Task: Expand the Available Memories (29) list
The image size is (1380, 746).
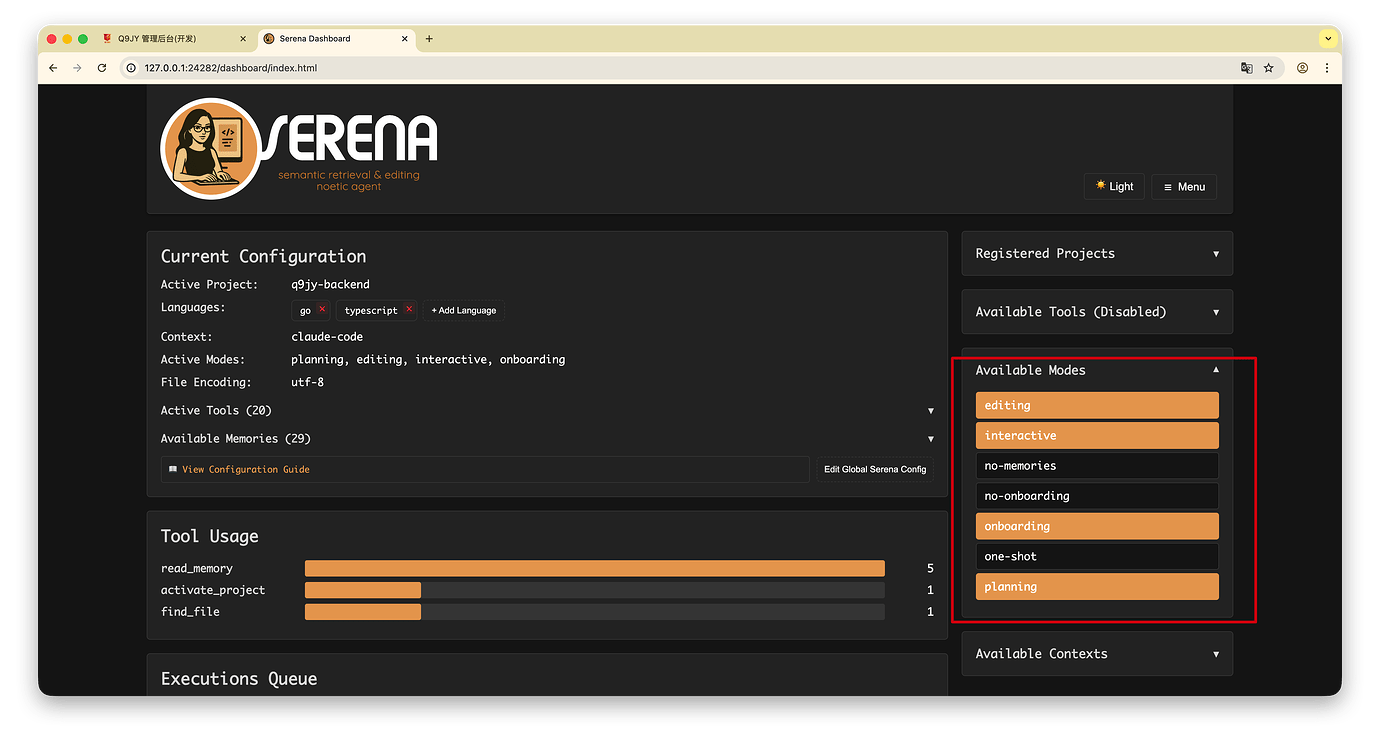Action: [547, 438]
